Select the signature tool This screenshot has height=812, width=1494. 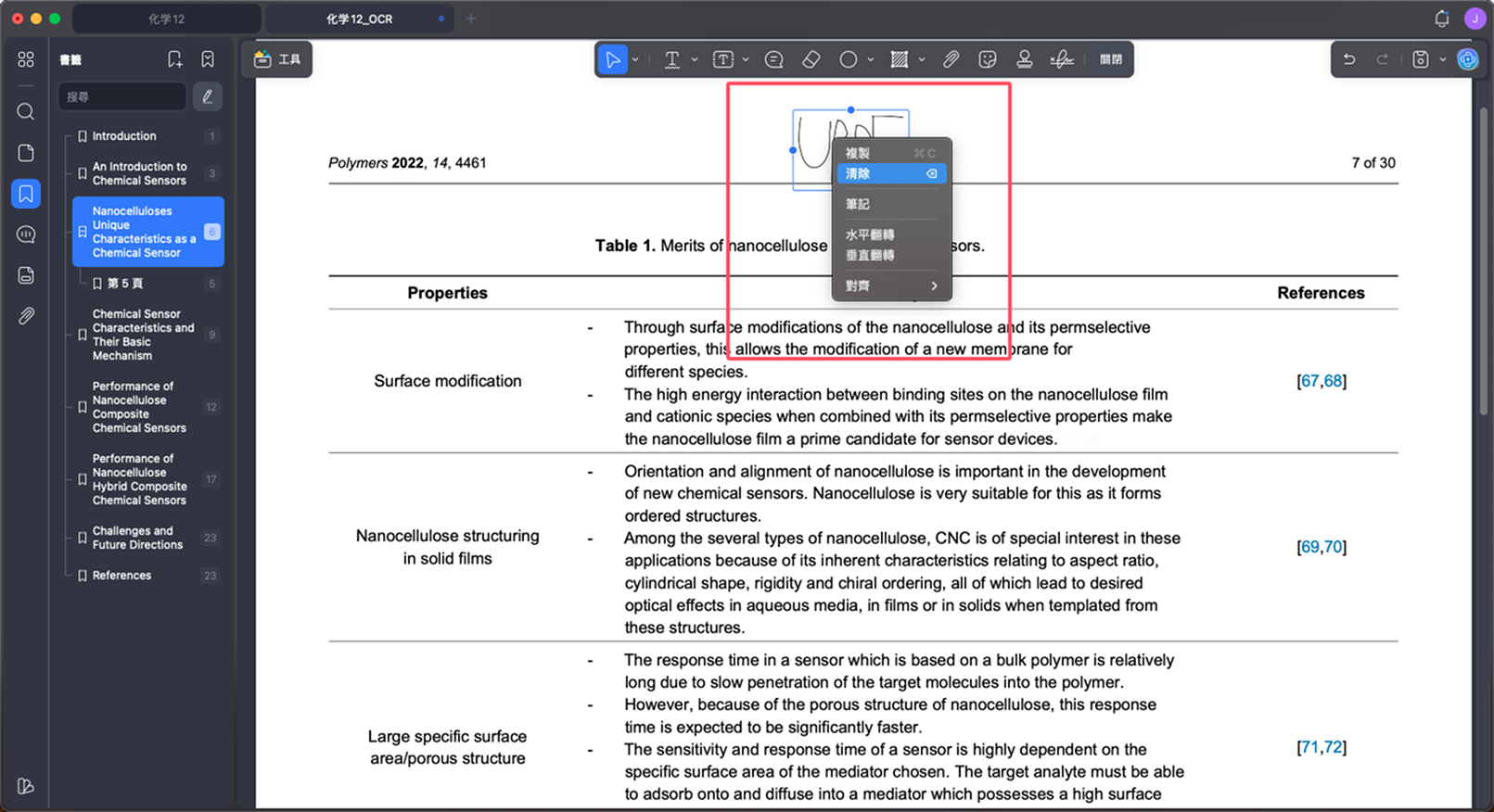[x=1062, y=59]
